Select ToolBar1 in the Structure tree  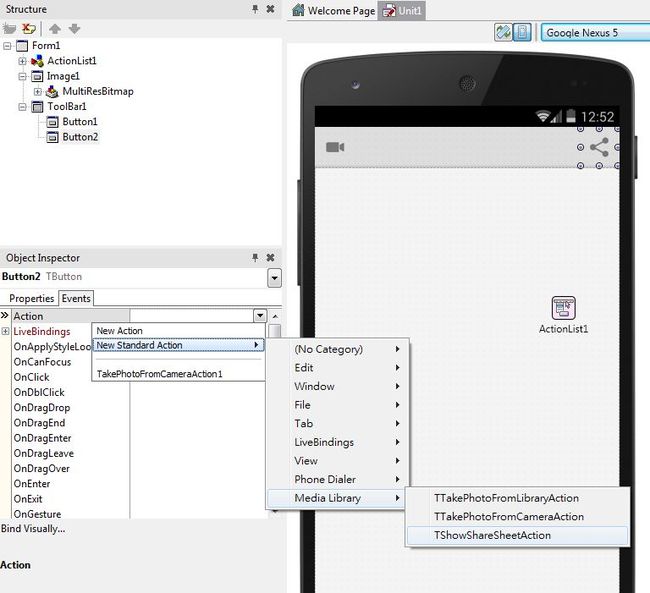click(67, 107)
